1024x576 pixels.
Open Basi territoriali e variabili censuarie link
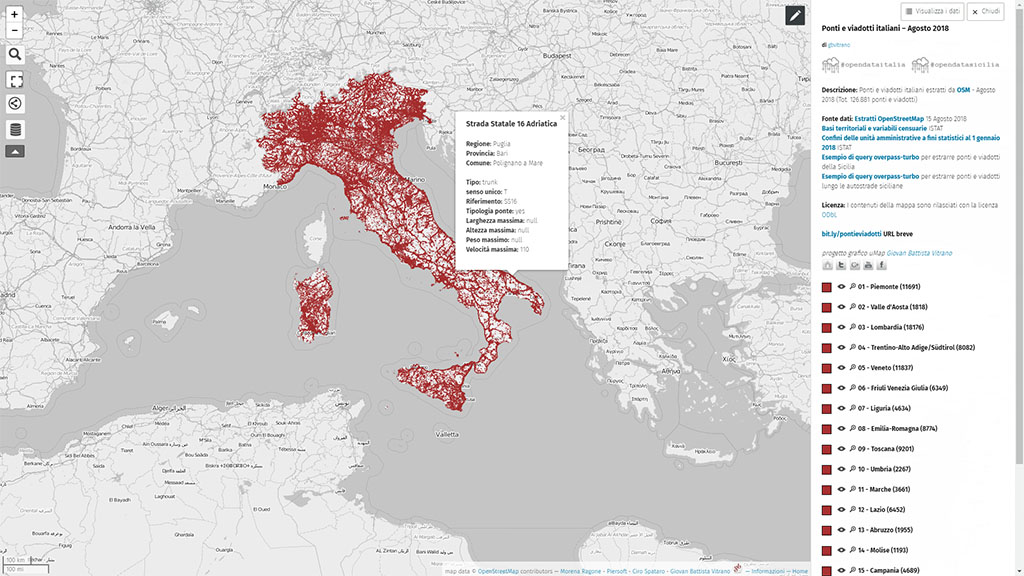click(874, 129)
